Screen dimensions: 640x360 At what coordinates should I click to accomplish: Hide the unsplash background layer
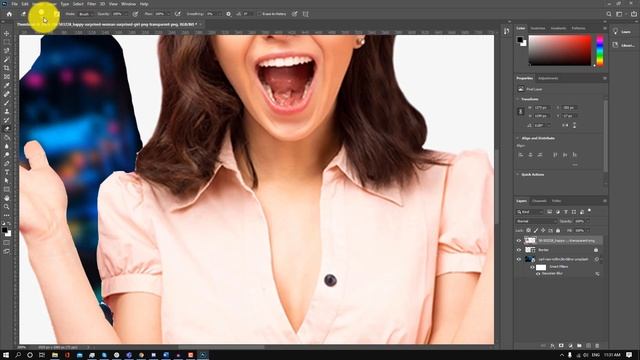519,259
